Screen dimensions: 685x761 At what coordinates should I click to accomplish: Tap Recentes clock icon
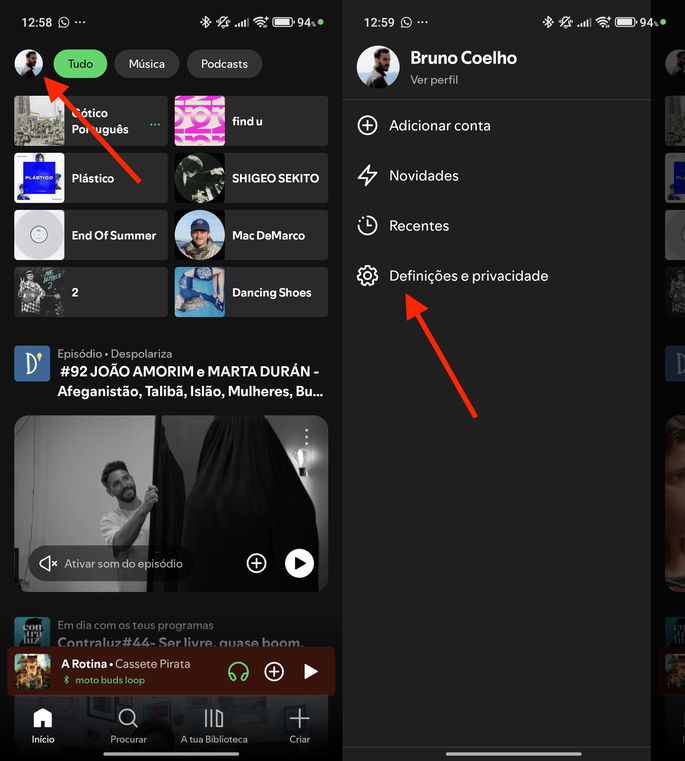368,226
